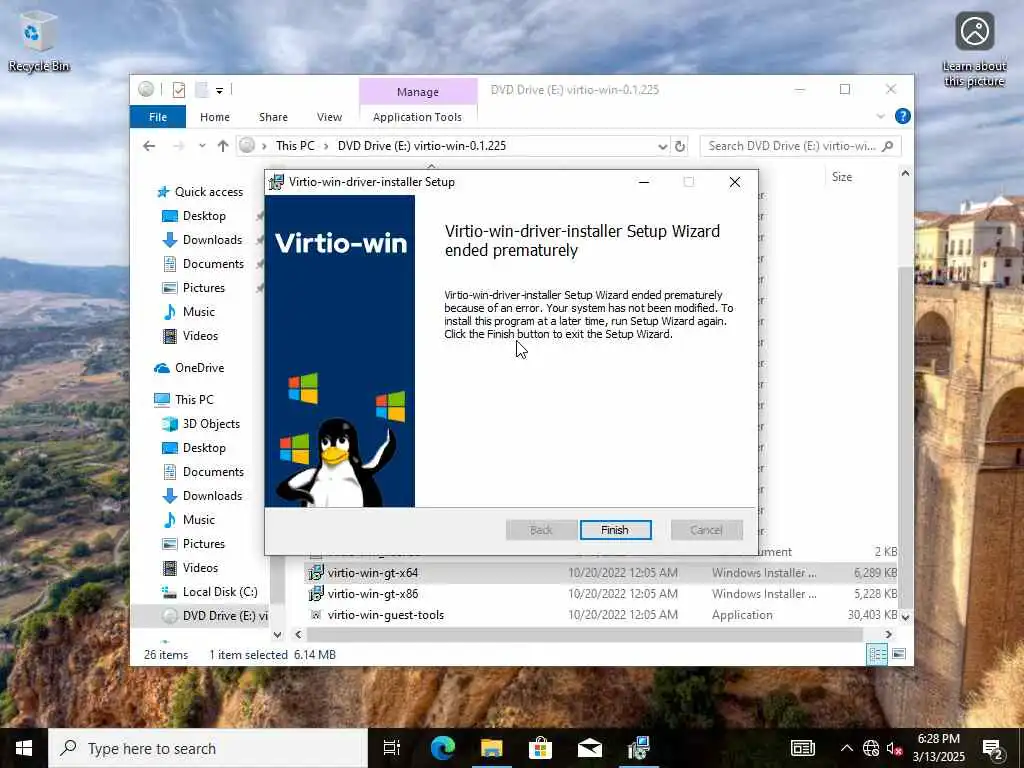Viewport: 1024px width, 768px height.
Task: Open recent locations dropdown arrow
Action: coord(202,146)
